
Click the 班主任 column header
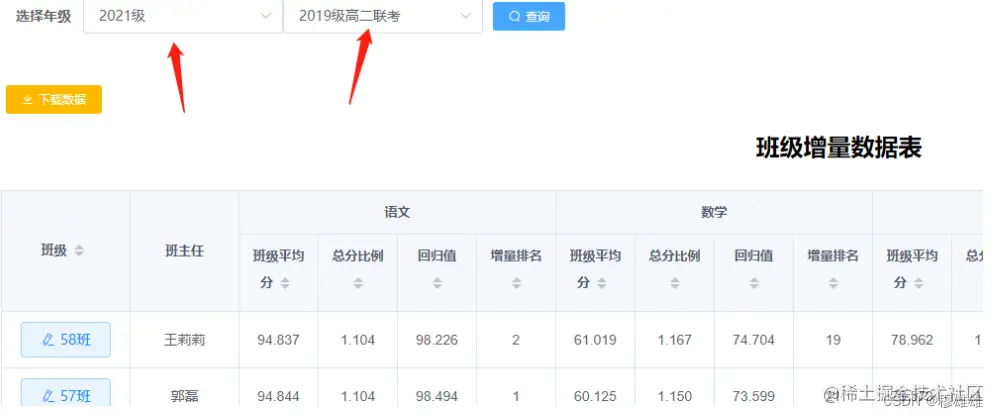click(185, 251)
